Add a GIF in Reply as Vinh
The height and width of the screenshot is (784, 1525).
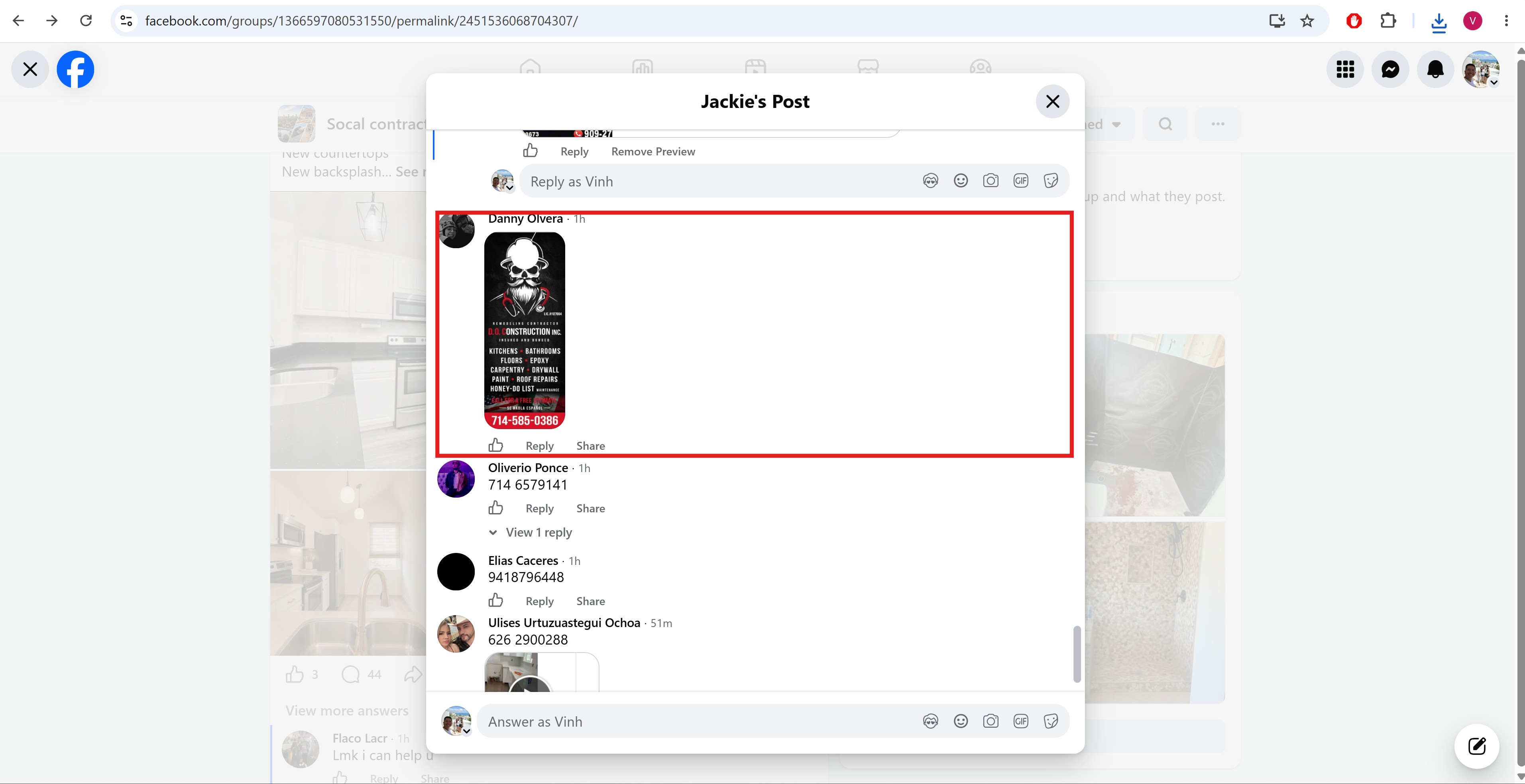pos(1021,180)
